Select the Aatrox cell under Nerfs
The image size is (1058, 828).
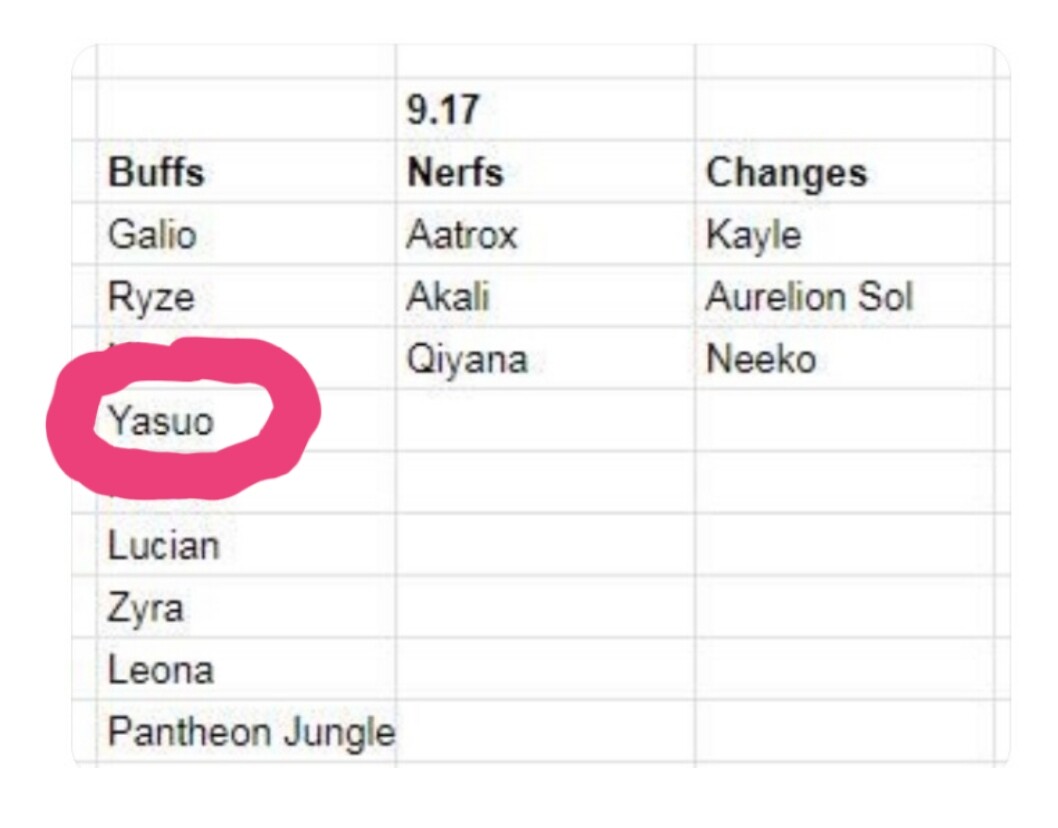pyautogui.click(x=545, y=234)
